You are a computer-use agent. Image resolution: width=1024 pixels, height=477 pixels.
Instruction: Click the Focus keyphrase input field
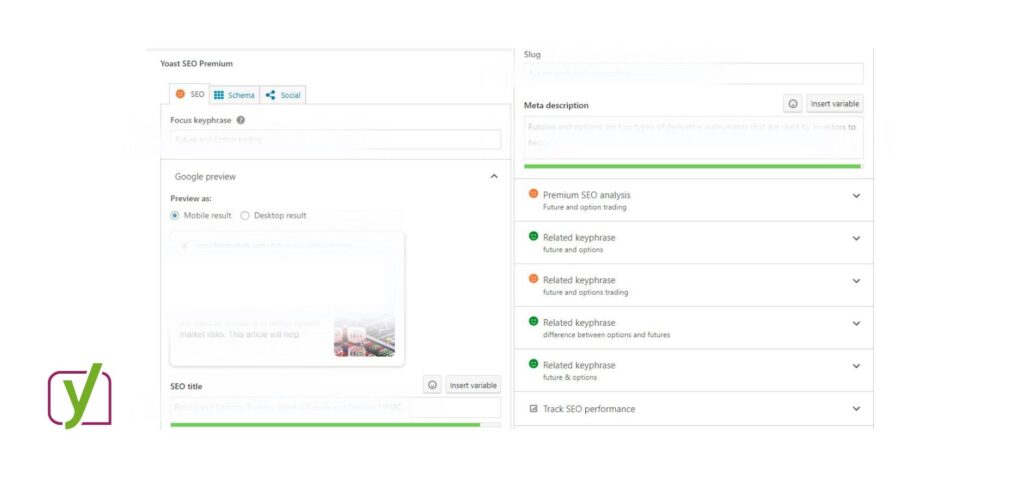click(336, 139)
